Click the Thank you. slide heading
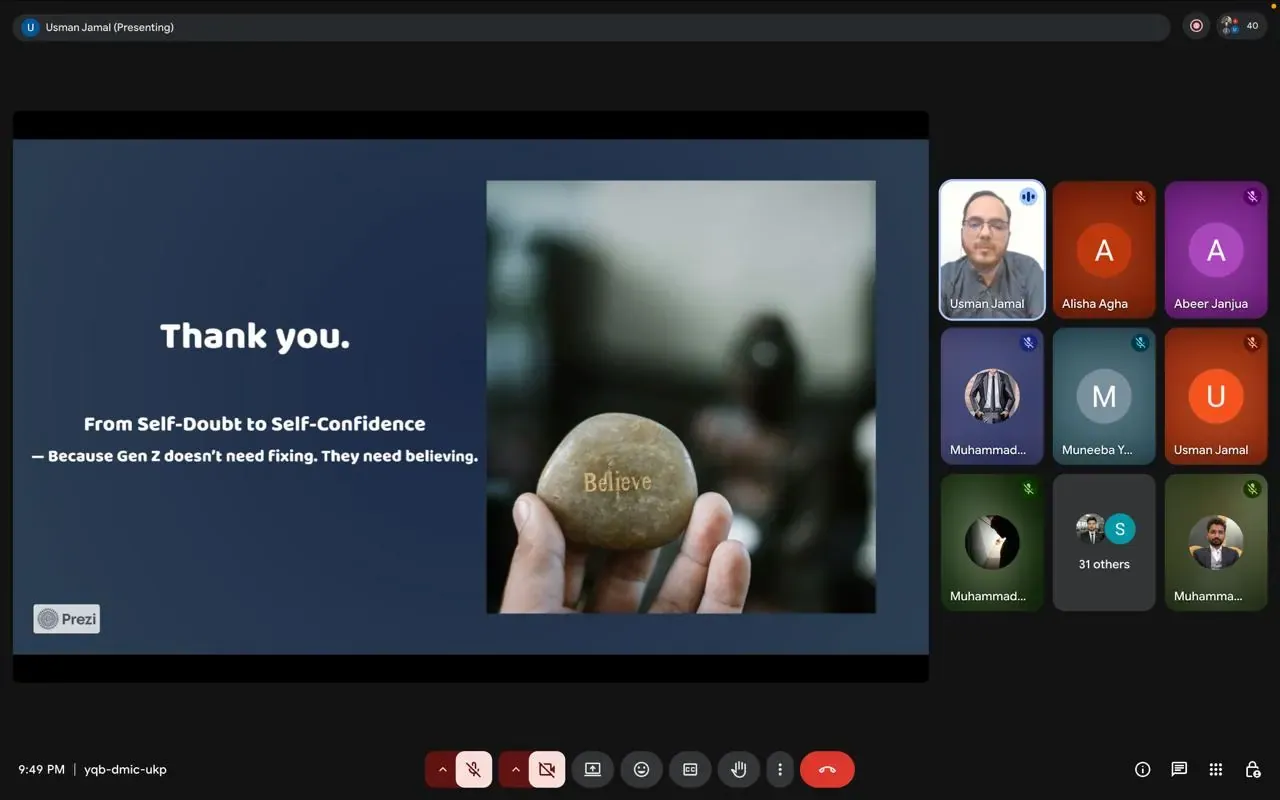 tap(255, 336)
